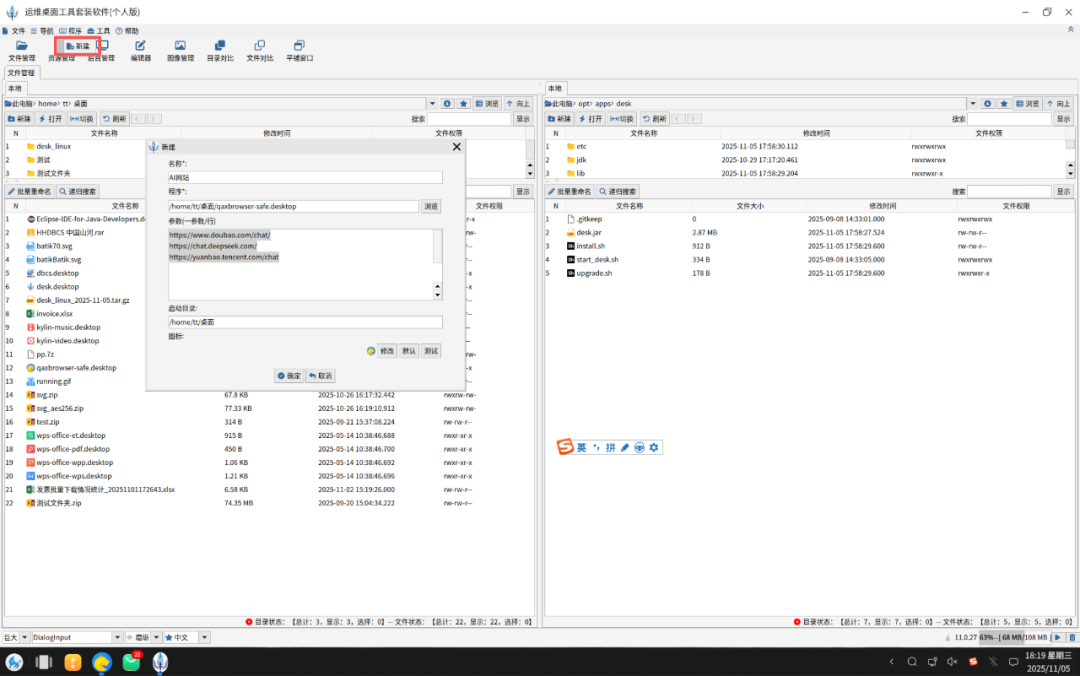Open the 编辑器 editor tool

(141, 51)
